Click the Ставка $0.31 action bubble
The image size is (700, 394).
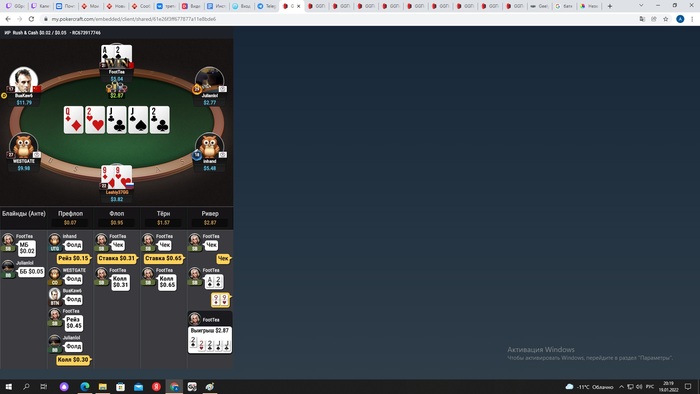(117, 258)
